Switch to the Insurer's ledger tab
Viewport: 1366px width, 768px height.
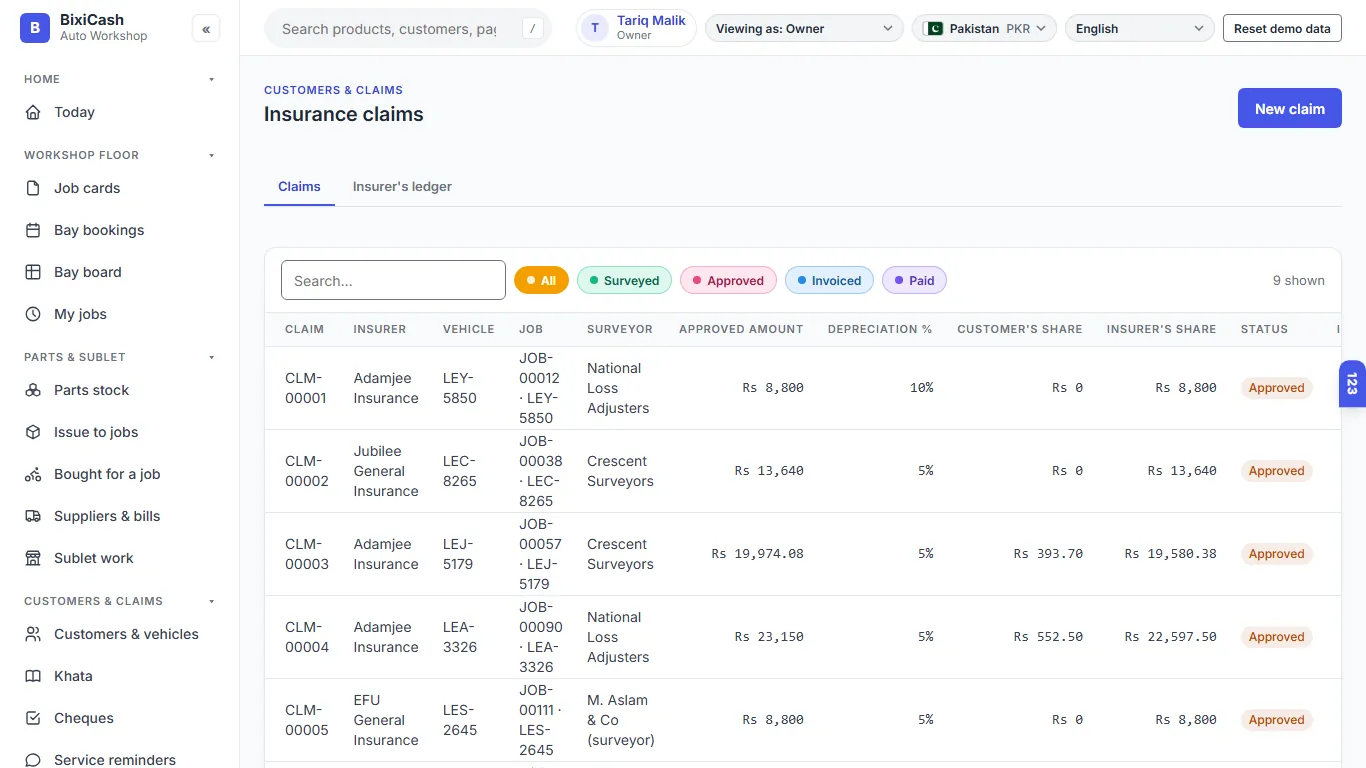402,187
